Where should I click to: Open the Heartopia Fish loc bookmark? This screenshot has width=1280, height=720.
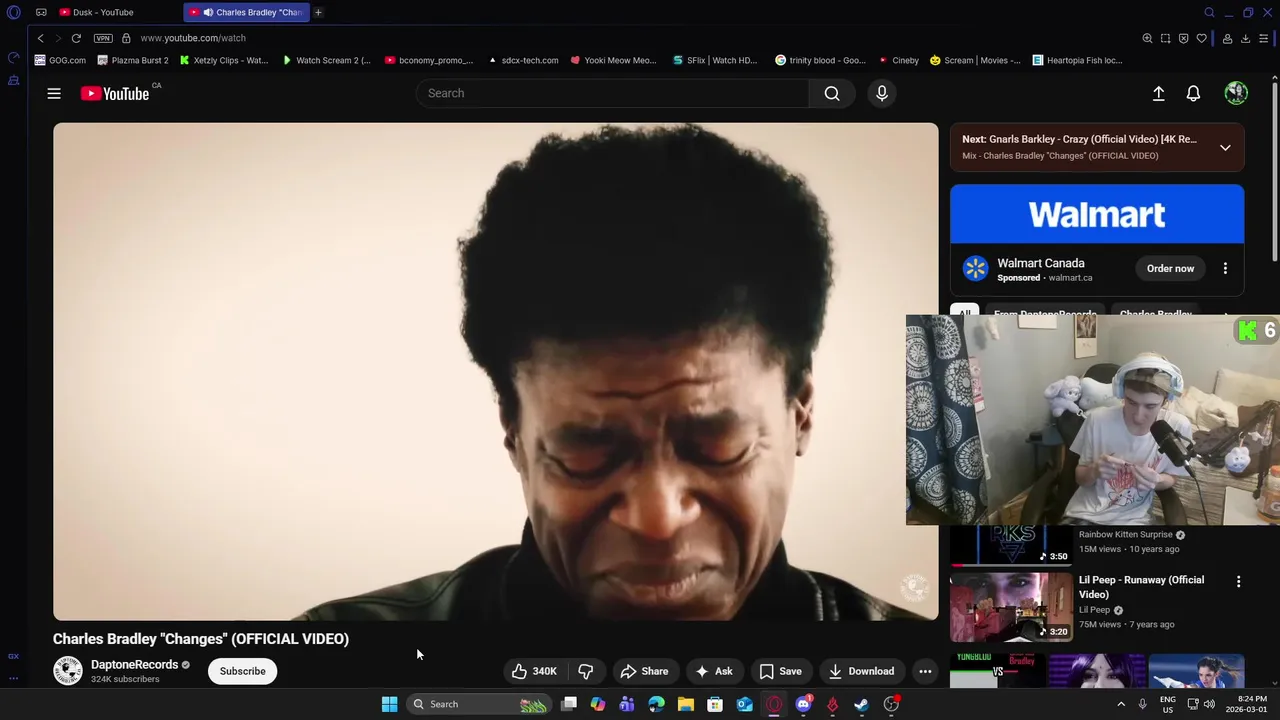coord(1078,60)
